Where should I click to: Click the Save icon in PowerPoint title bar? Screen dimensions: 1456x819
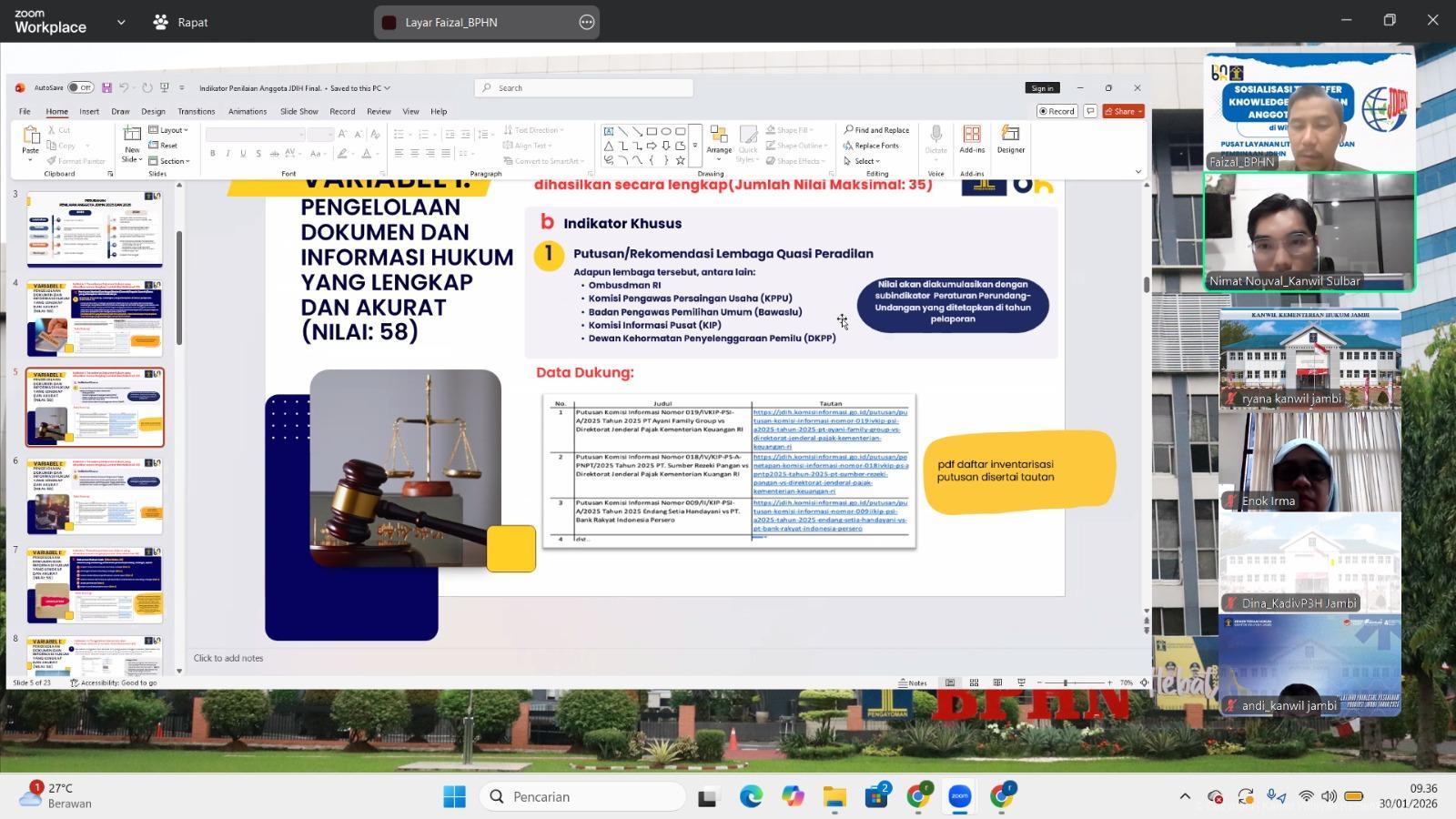tap(106, 88)
